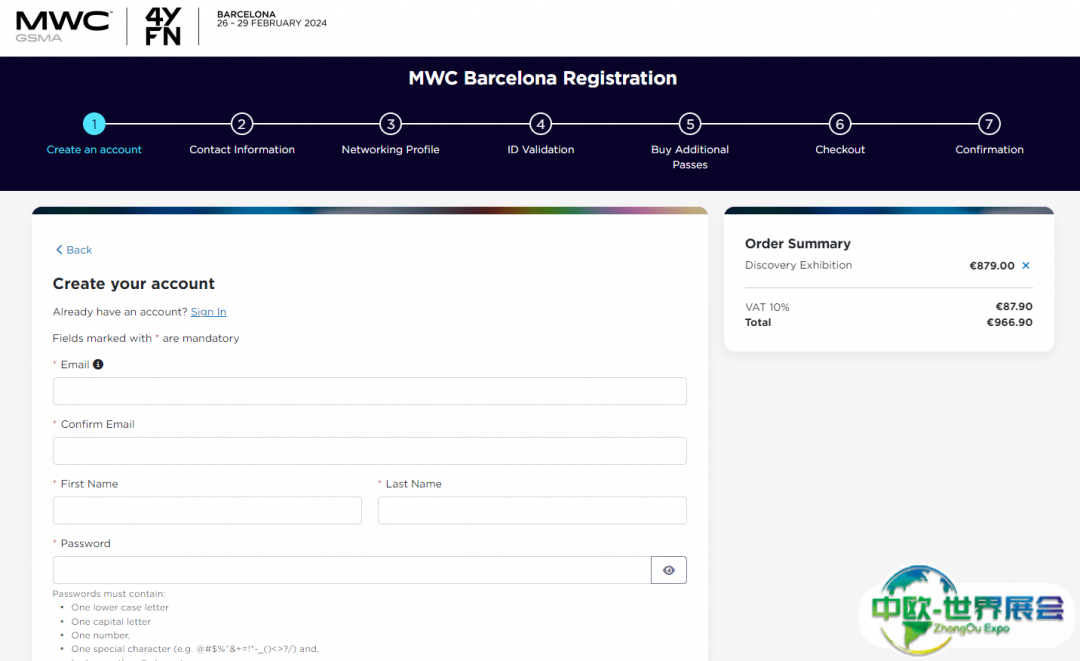Click step 2 circle icon
This screenshot has height=661, width=1080.
241,124
